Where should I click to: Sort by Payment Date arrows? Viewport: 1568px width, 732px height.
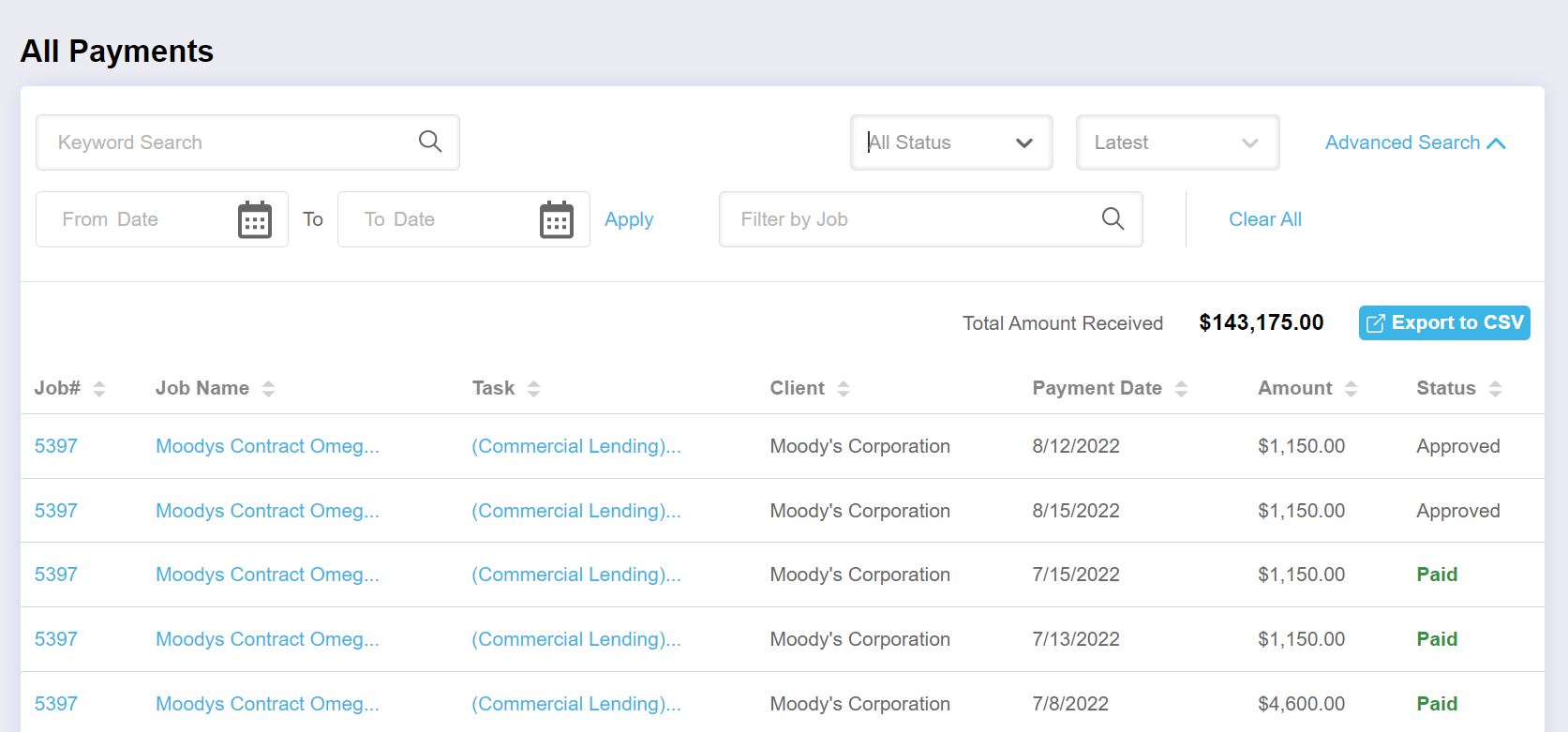click(x=1181, y=389)
